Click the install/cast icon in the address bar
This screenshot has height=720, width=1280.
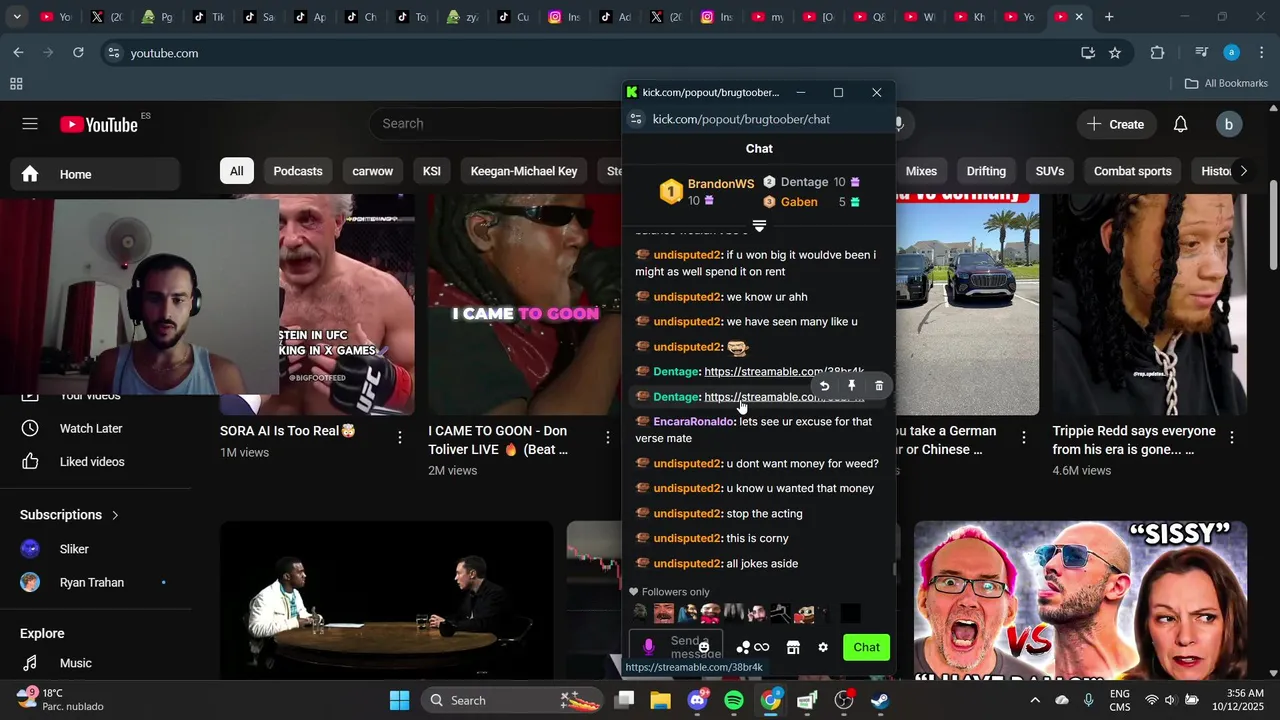tap(1088, 53)
